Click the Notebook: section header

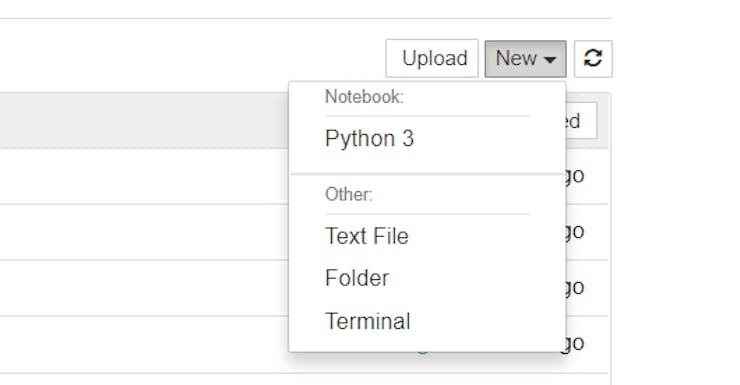pyautogui.click(x=364, y=97)
